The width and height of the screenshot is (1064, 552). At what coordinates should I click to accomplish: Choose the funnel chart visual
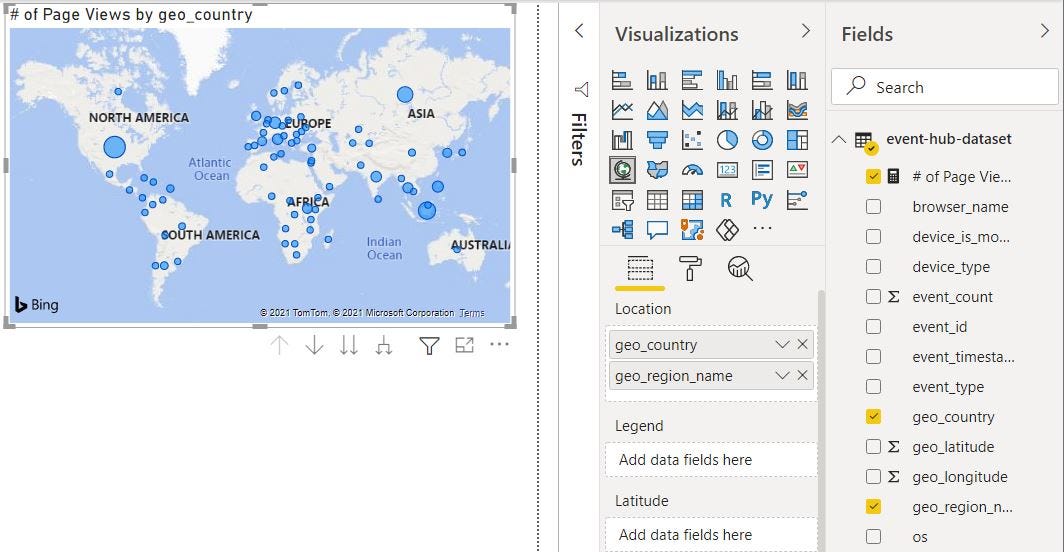[657, 140]
